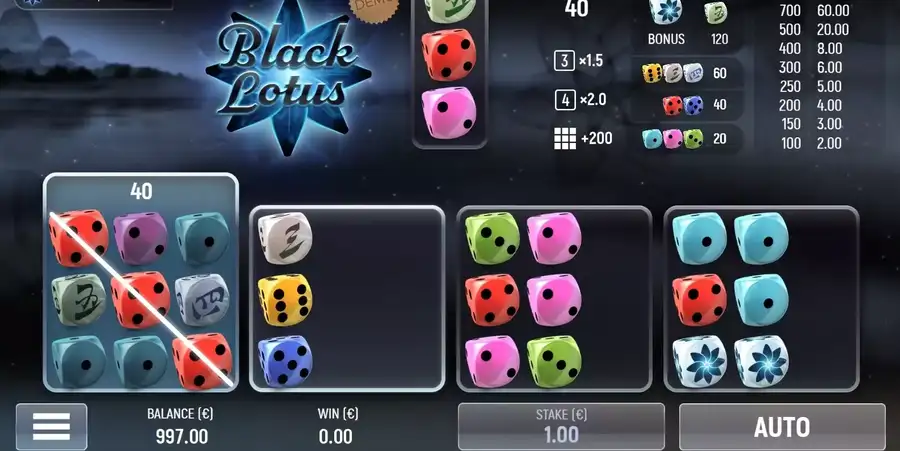Click the 700 points 60.00 payout row
This screenshot has height=451, width=900.
814,10
